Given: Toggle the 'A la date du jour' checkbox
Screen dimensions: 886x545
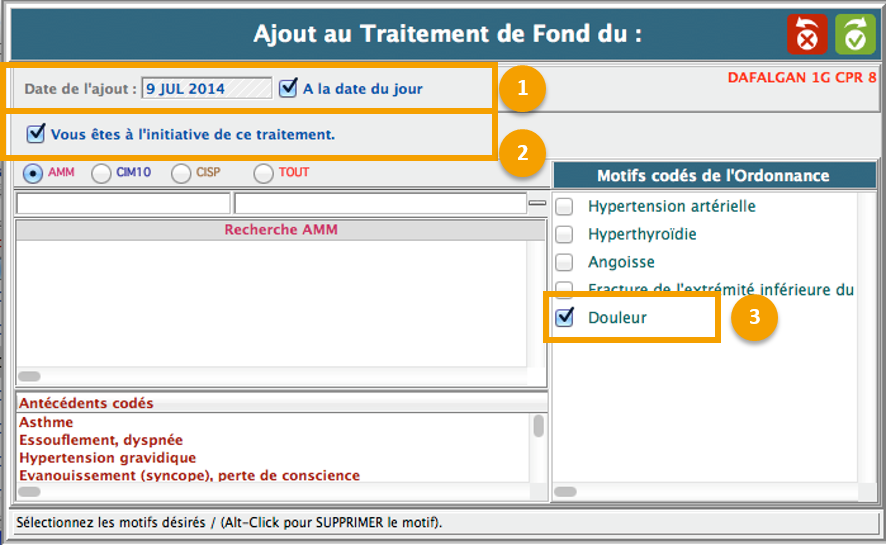Looking at the screenshot, I should coord(289,88).
